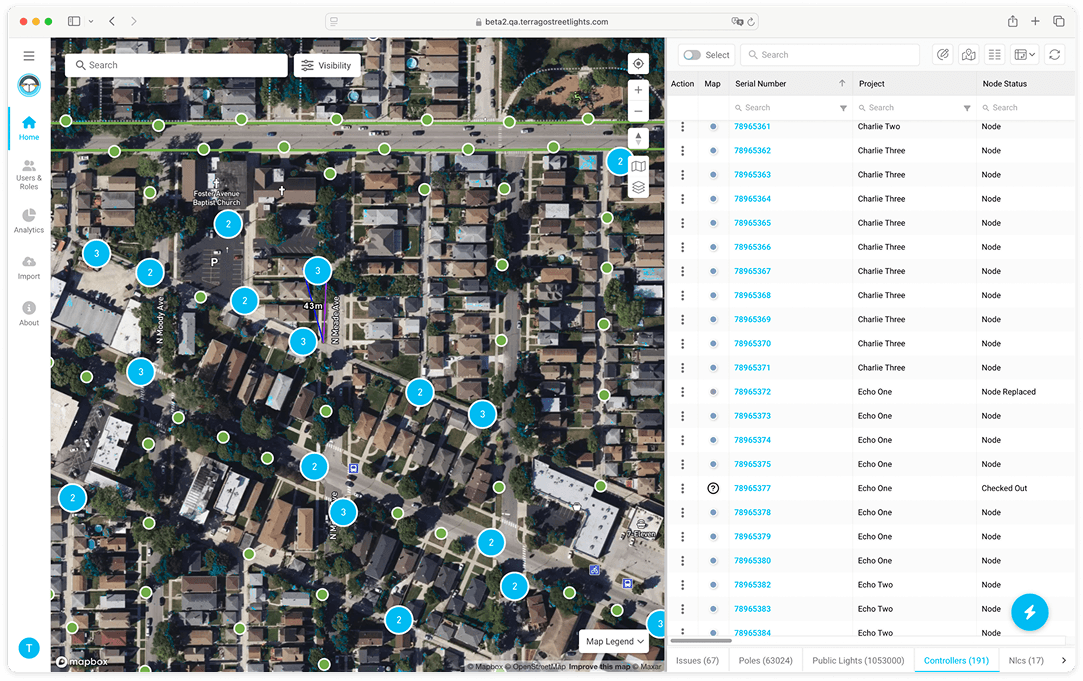This screenshot has width=1083, height=681.
Task: Expand the Map Legend dropdown
Action: click(615, 642)
